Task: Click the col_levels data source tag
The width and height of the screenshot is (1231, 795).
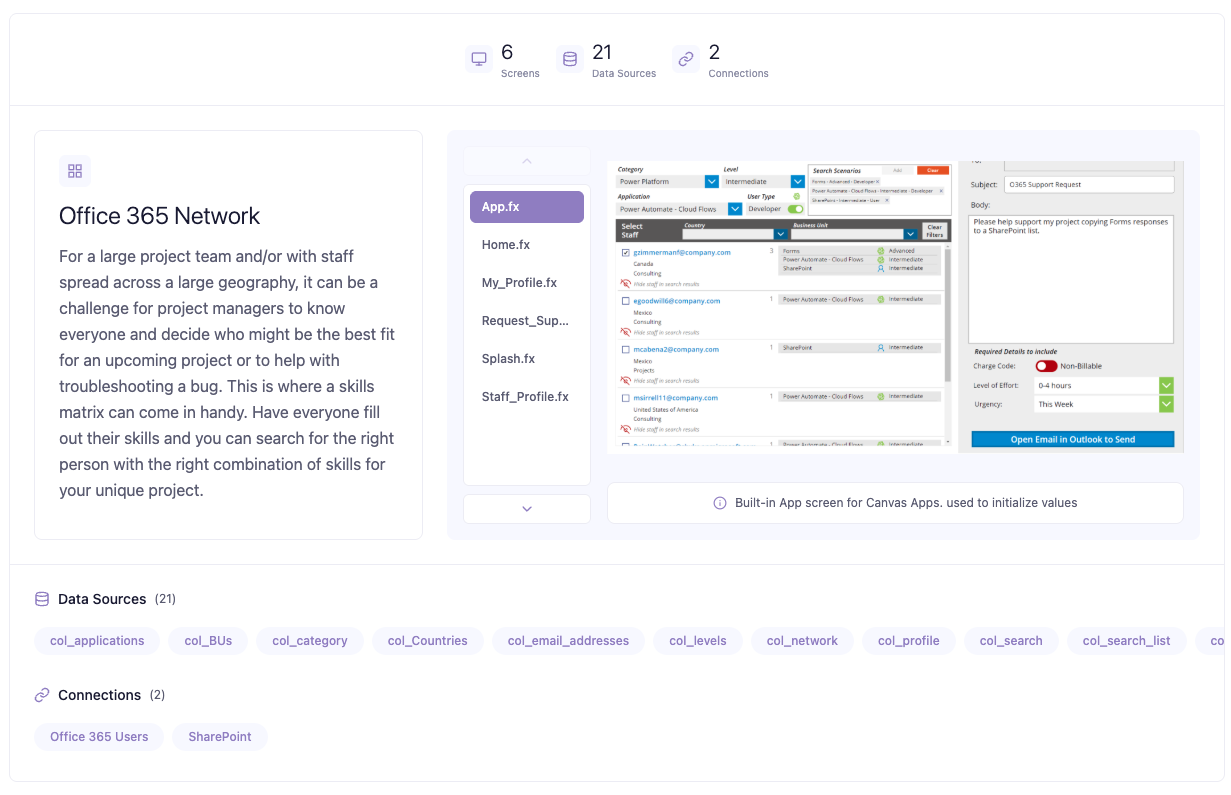Action: (x=698, y=641)
